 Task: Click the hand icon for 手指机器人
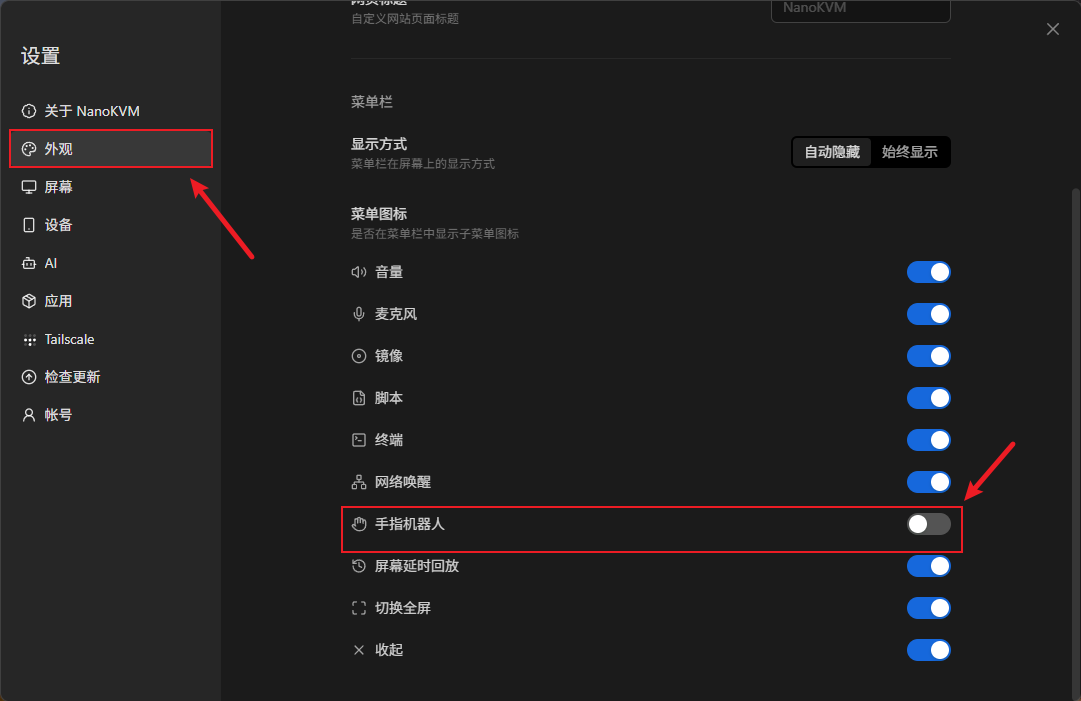pos(358,524)
